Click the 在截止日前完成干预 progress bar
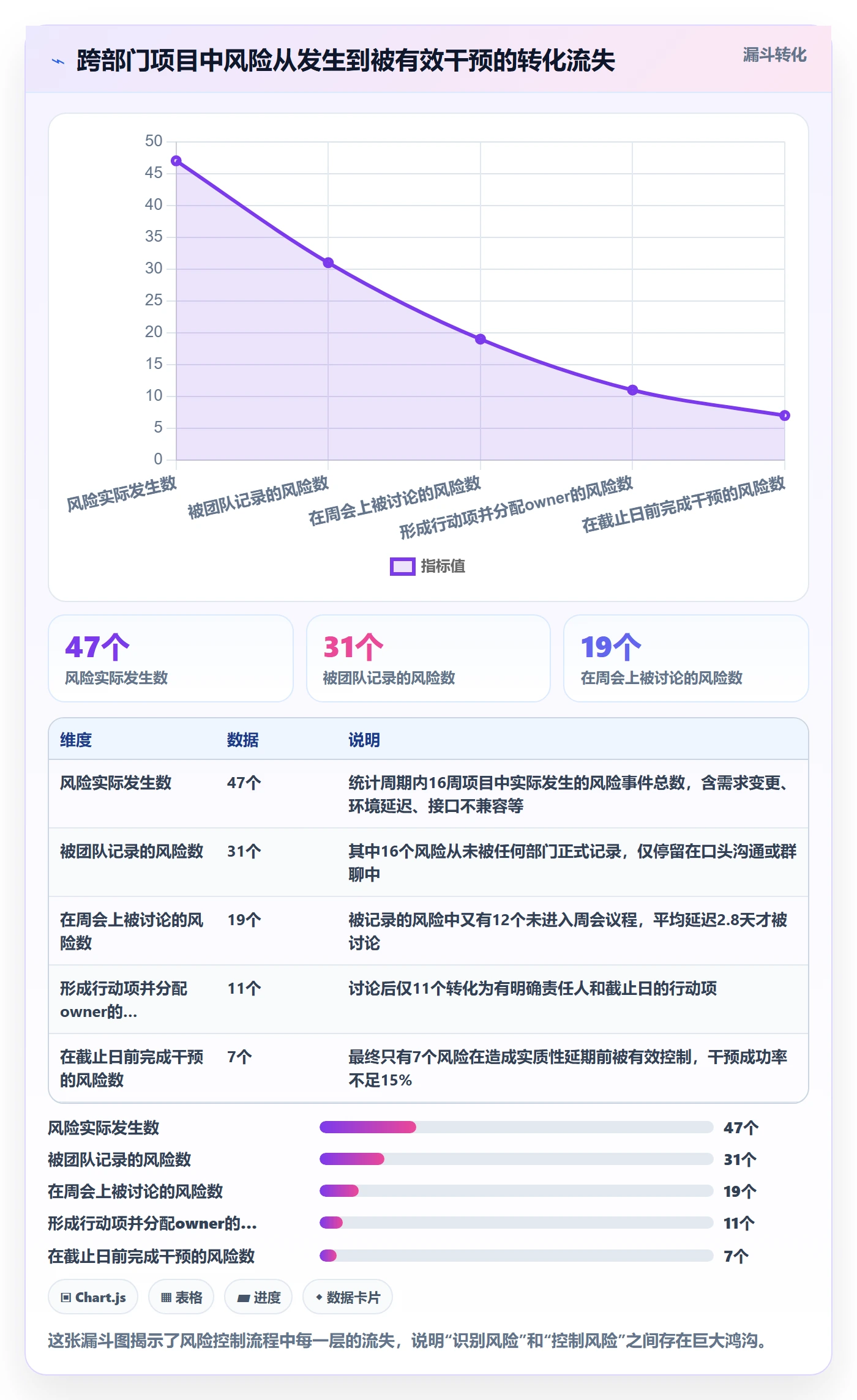This screenshot has height=1400, width=857. click(x=517, y=1256)
